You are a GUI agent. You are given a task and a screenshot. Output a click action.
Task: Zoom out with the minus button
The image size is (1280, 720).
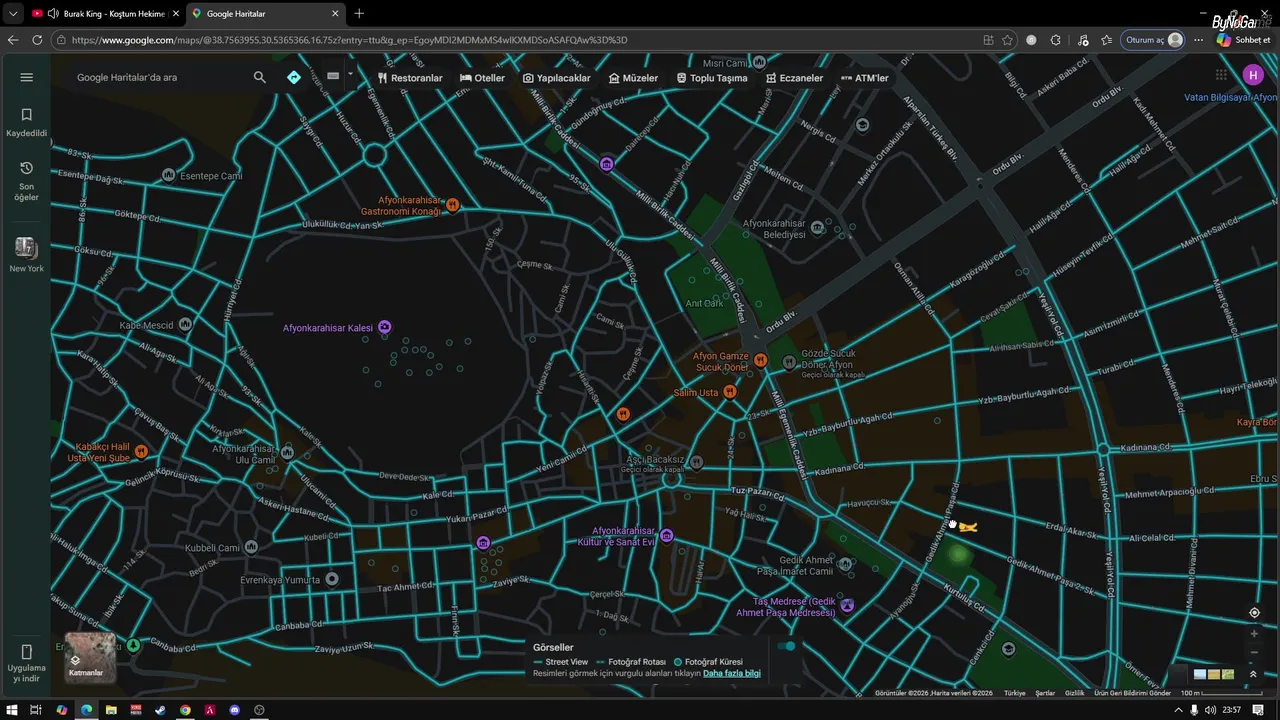(1254, 652)
